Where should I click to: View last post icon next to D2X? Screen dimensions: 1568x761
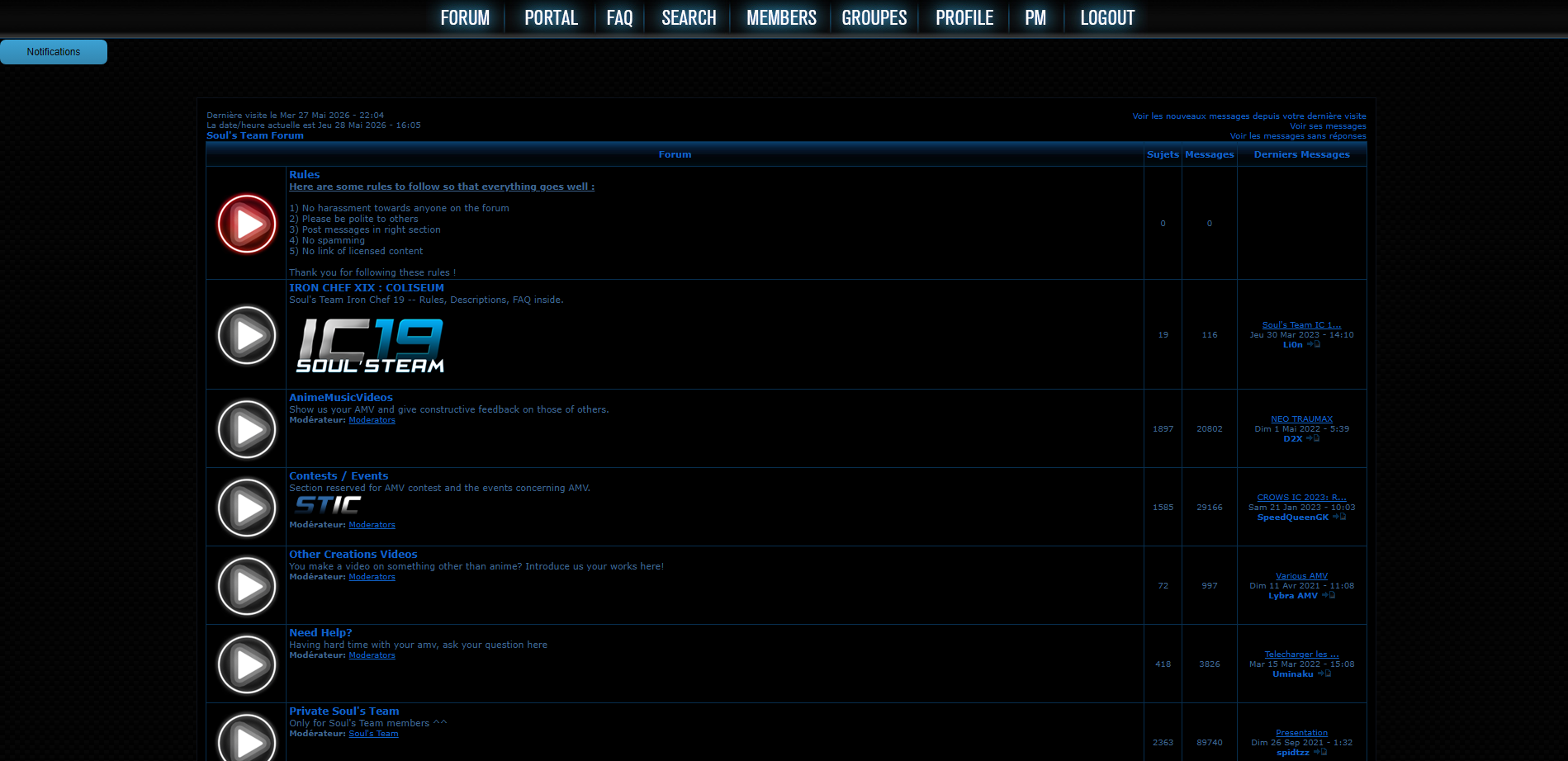pyautogui.click(x=1312, y=438)
